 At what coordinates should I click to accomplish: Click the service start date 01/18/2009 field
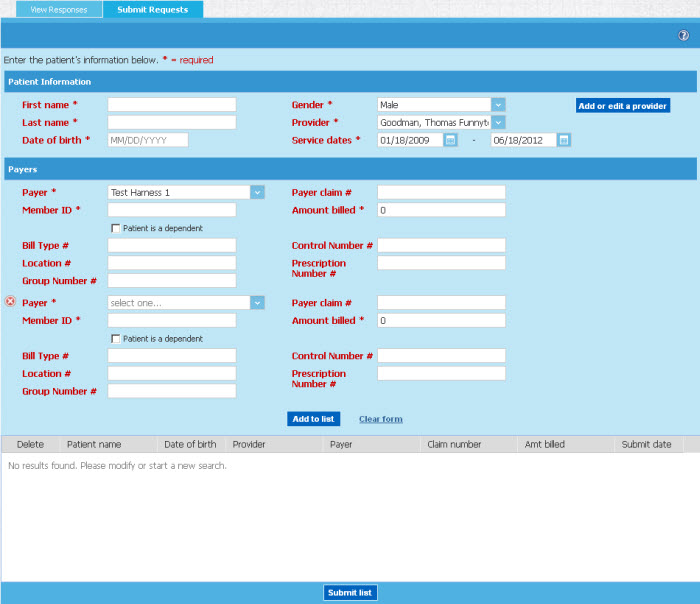411,140
